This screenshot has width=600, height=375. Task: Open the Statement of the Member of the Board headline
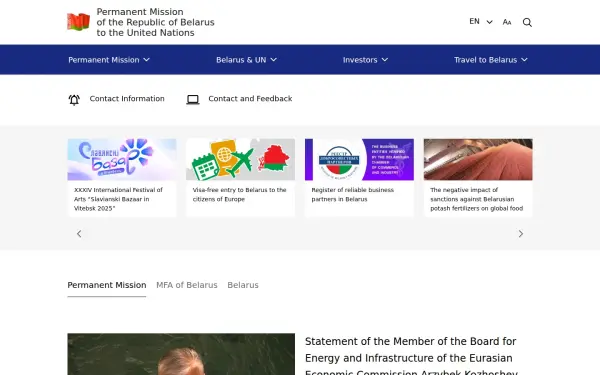click(411, 356)
